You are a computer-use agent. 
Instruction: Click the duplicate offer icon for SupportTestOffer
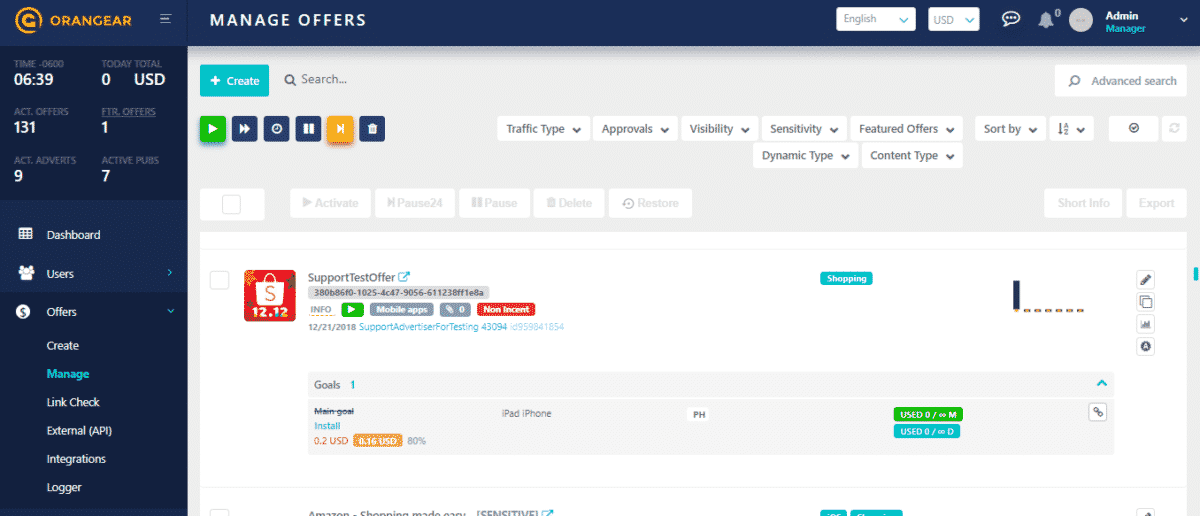tap(1146, 302)
